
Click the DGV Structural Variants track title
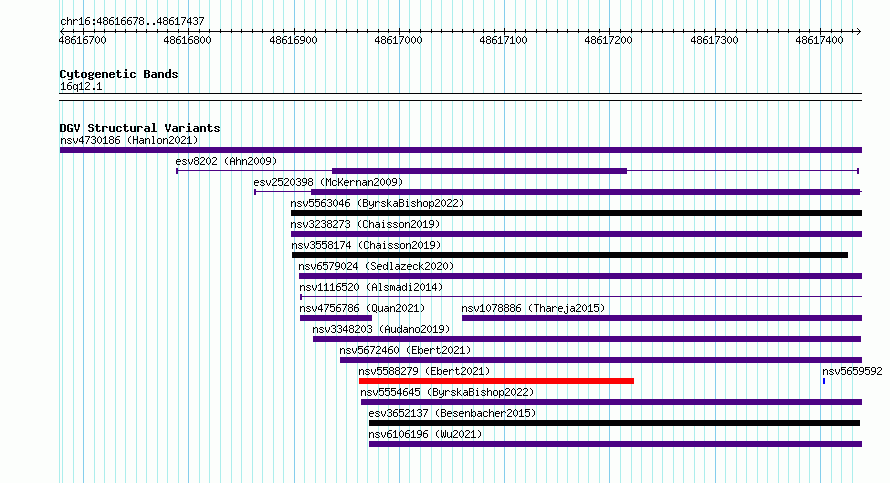coord(140,128)
